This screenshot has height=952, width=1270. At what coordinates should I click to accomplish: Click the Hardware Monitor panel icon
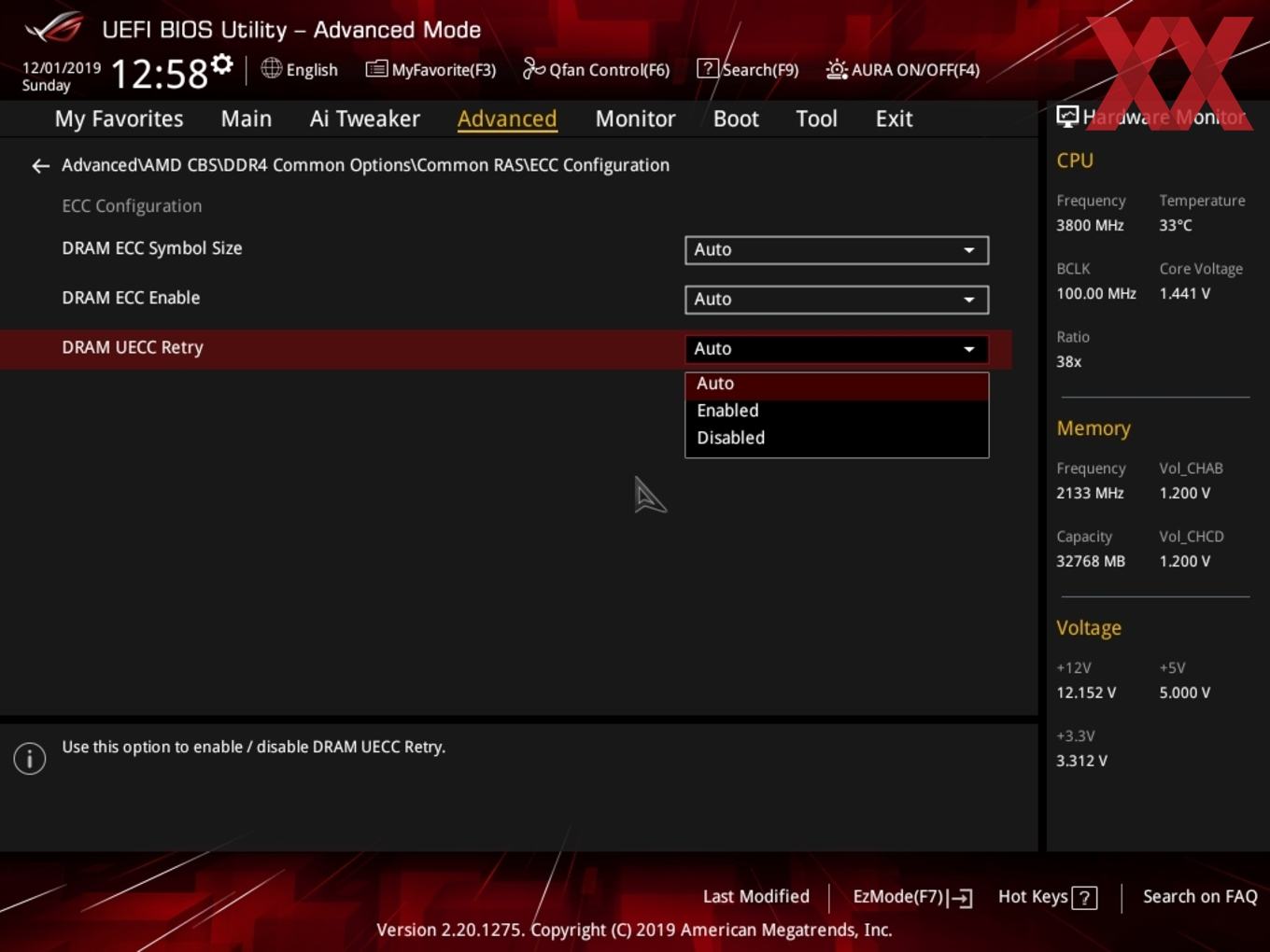click(1067, 117)
